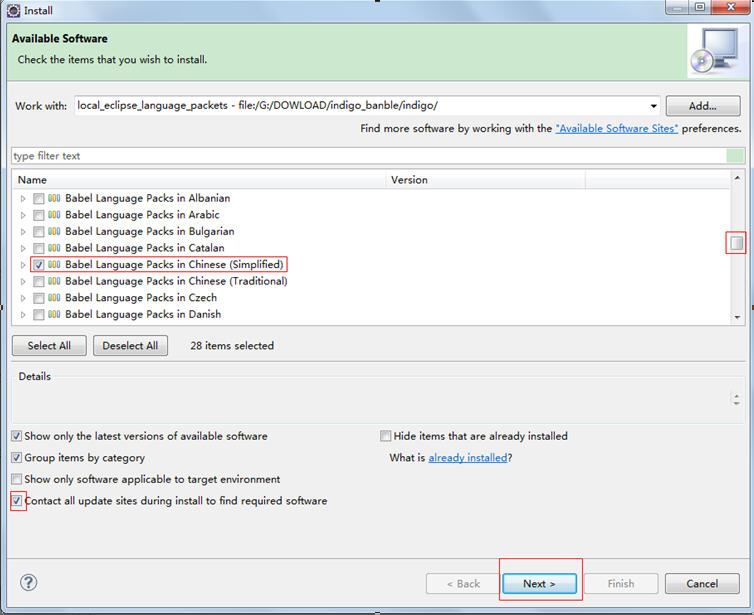The width and height of the screenshot is (754, 615).
Task: Check Babel Language Packs in Bulgarian
Action: 38,232
